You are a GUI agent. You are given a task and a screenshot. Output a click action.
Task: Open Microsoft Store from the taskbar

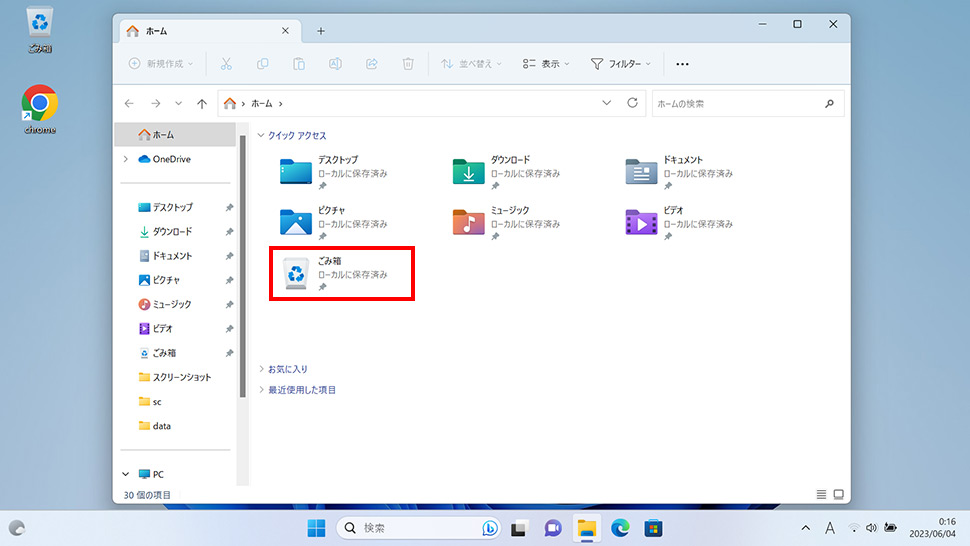click(653, 528)
